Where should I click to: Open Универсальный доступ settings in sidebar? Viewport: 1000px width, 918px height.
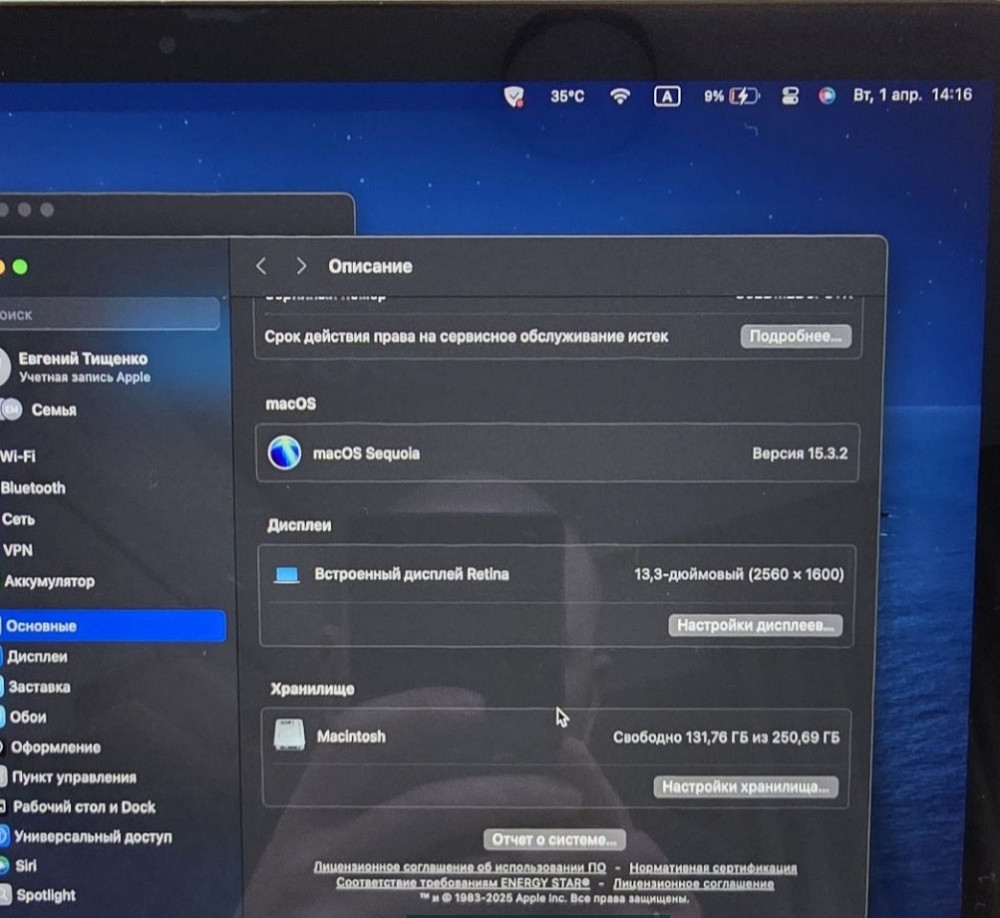click(92, 836)
